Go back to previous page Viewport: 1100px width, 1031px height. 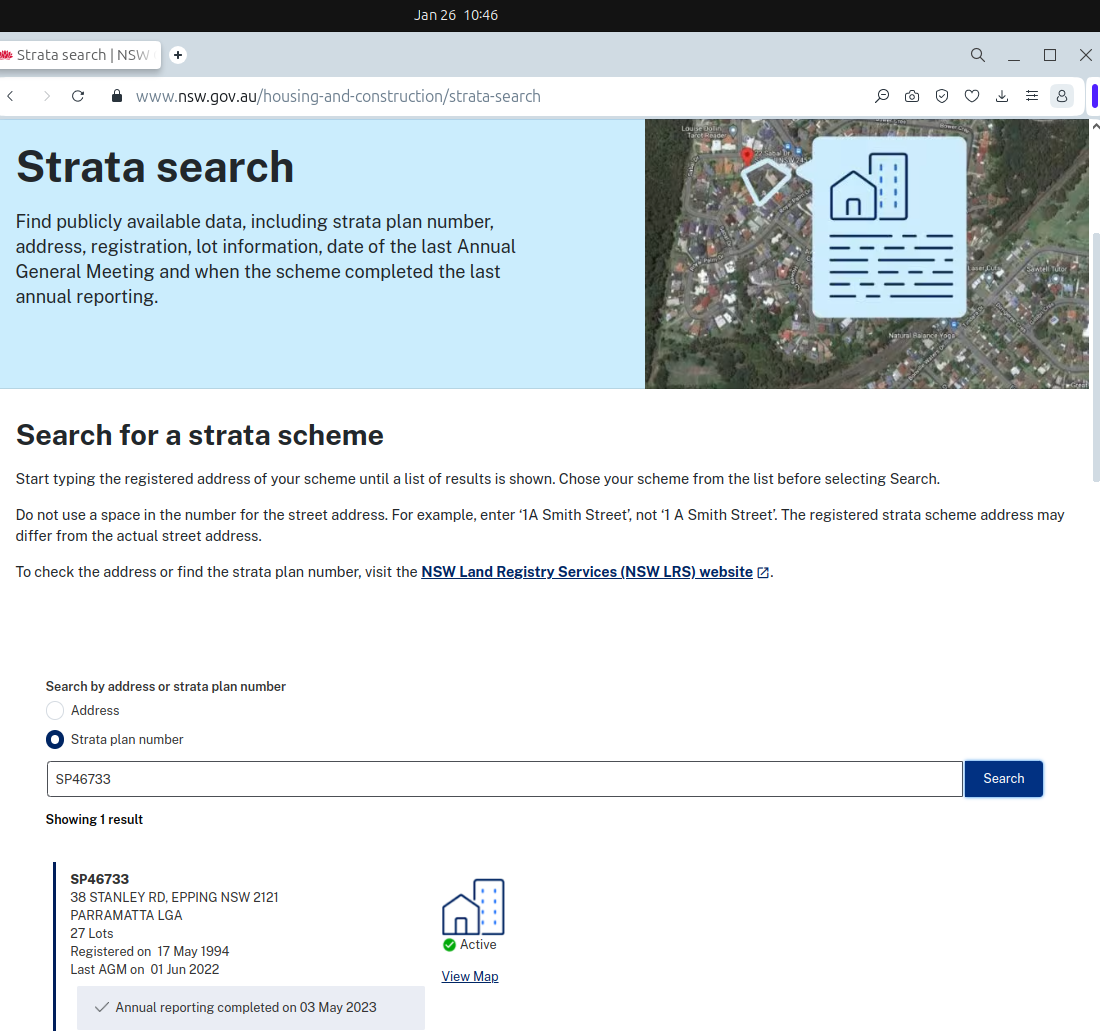(x=11, y=96)
